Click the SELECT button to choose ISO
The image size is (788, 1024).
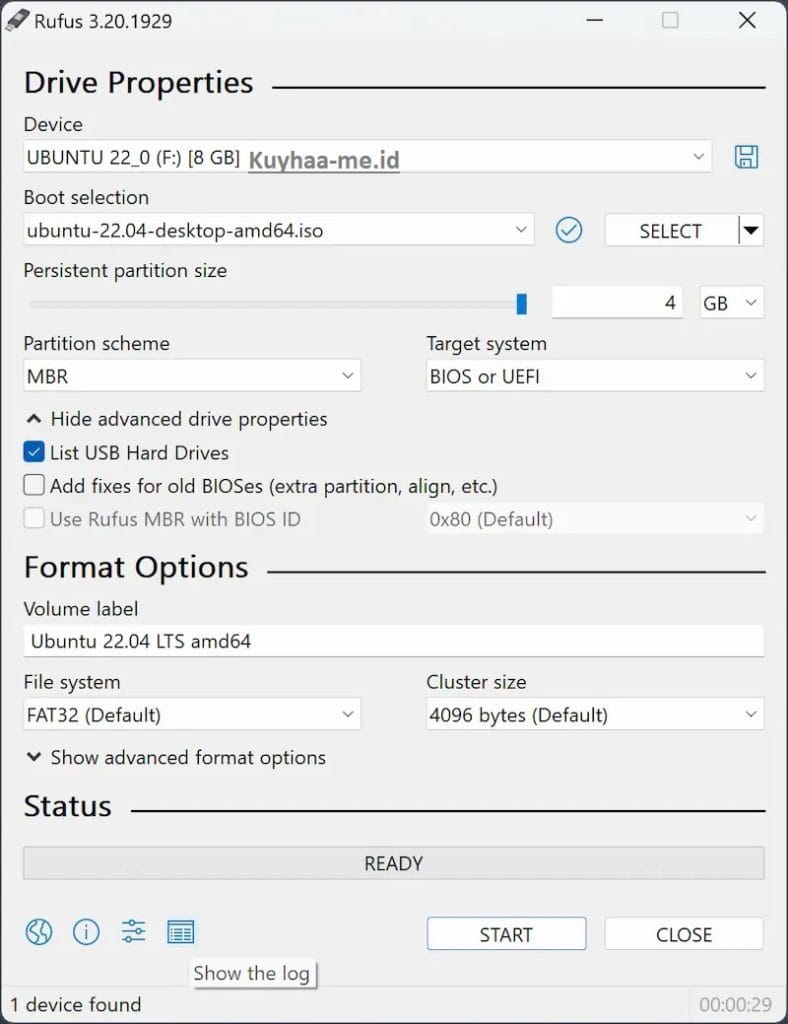[670, 231]
